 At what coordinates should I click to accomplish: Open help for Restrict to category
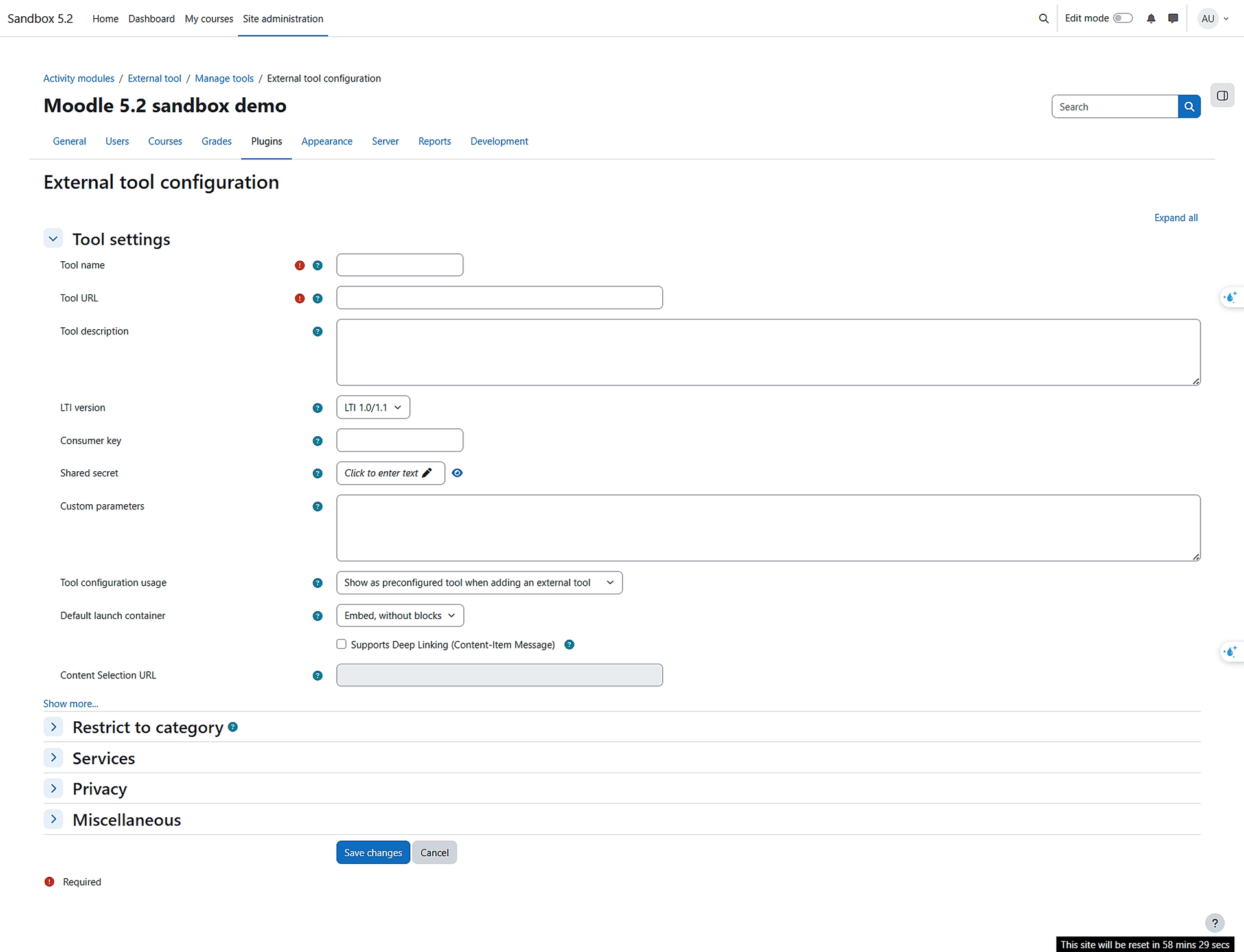[x=233, y=727]
